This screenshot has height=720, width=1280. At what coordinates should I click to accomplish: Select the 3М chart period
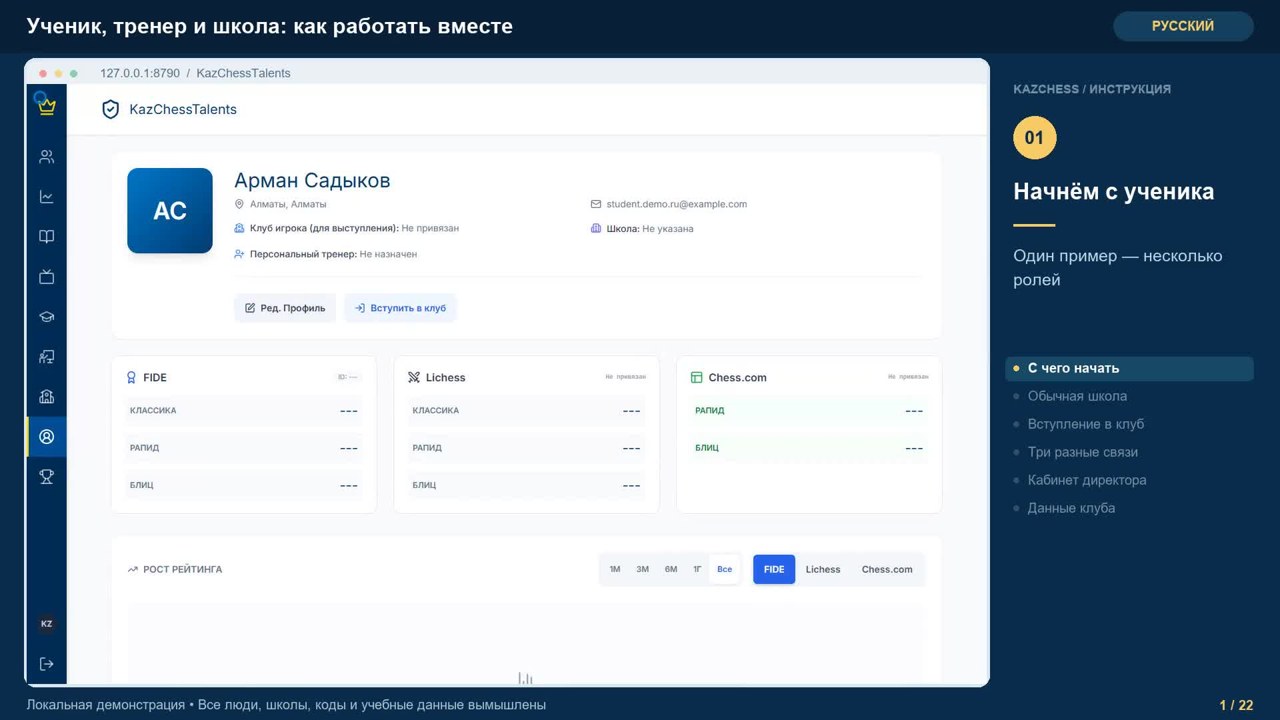[x=643, y=570]
